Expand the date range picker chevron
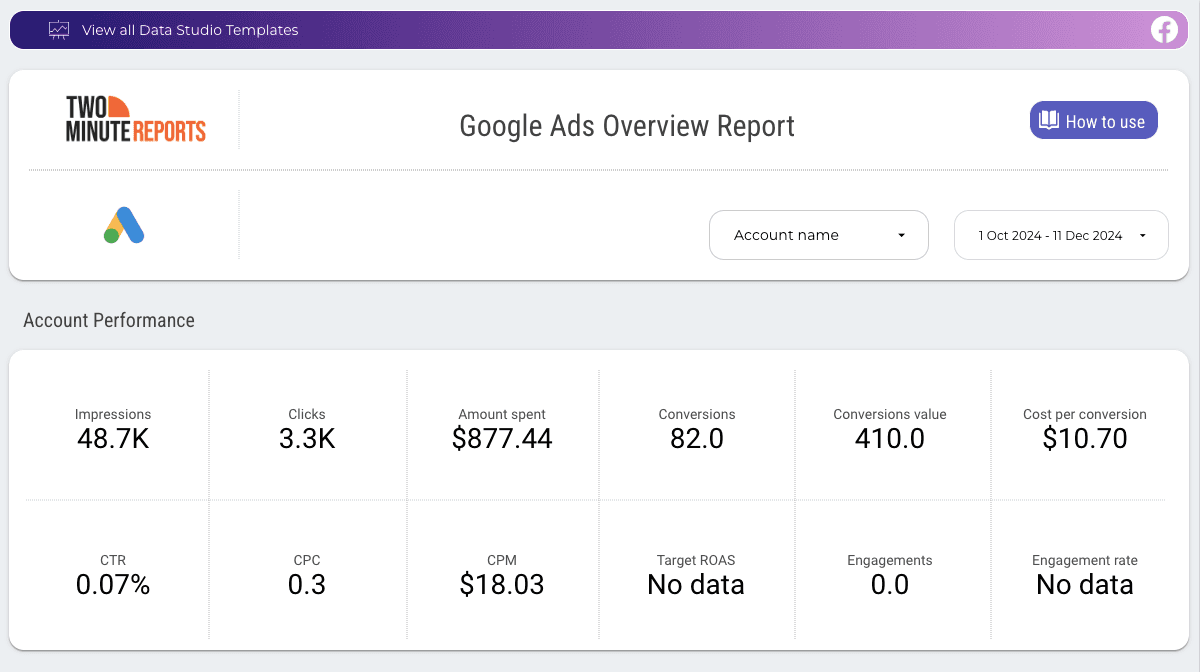The image size is (1200, 672). 1142,235
